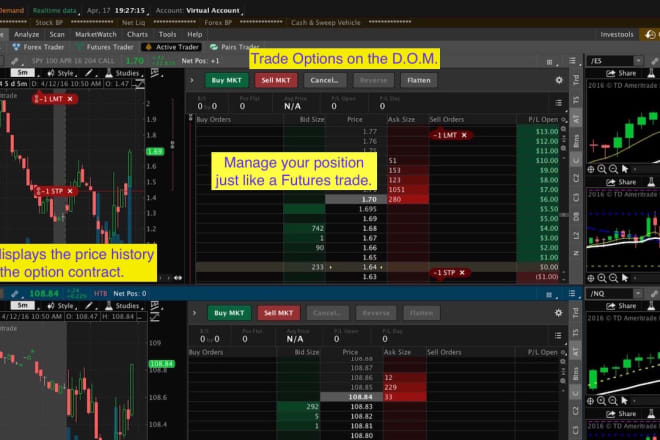
Task: Open the list menu icon in the lower panel header
Action: [572, 293]
